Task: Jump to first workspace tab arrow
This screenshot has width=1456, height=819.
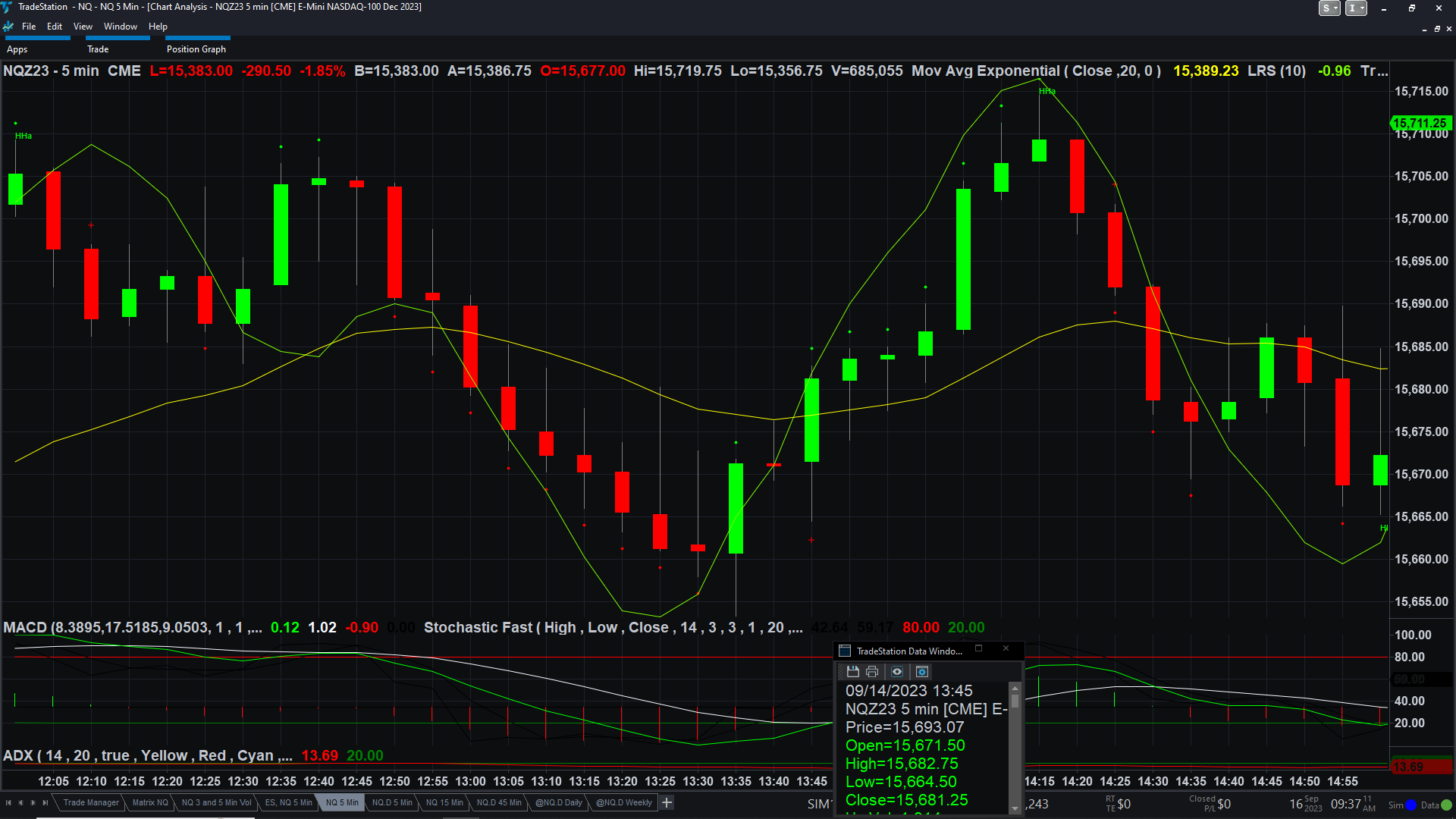Action: pos(8,802)
